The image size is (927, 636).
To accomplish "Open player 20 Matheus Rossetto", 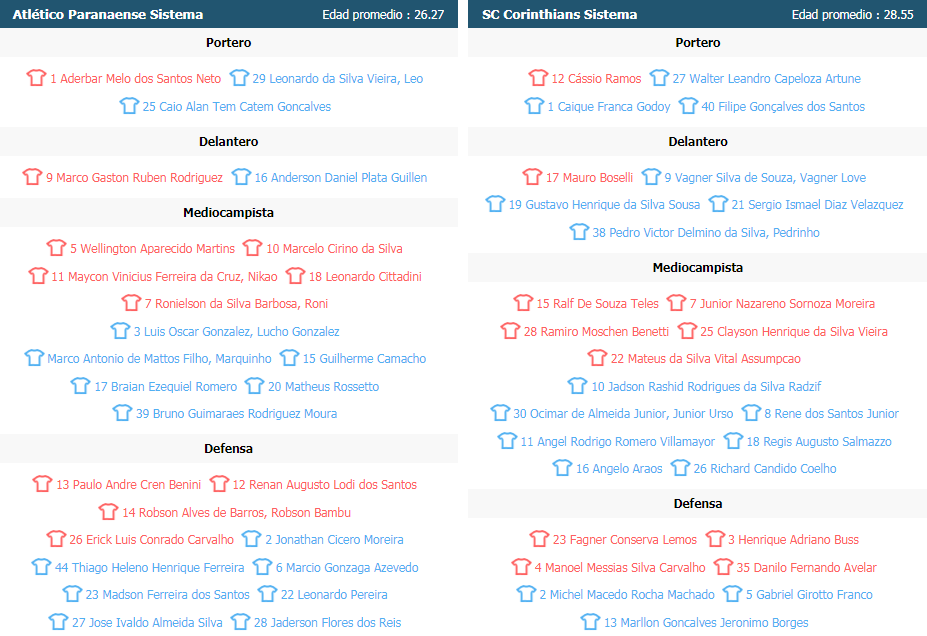I will click(x=323, y=387).
